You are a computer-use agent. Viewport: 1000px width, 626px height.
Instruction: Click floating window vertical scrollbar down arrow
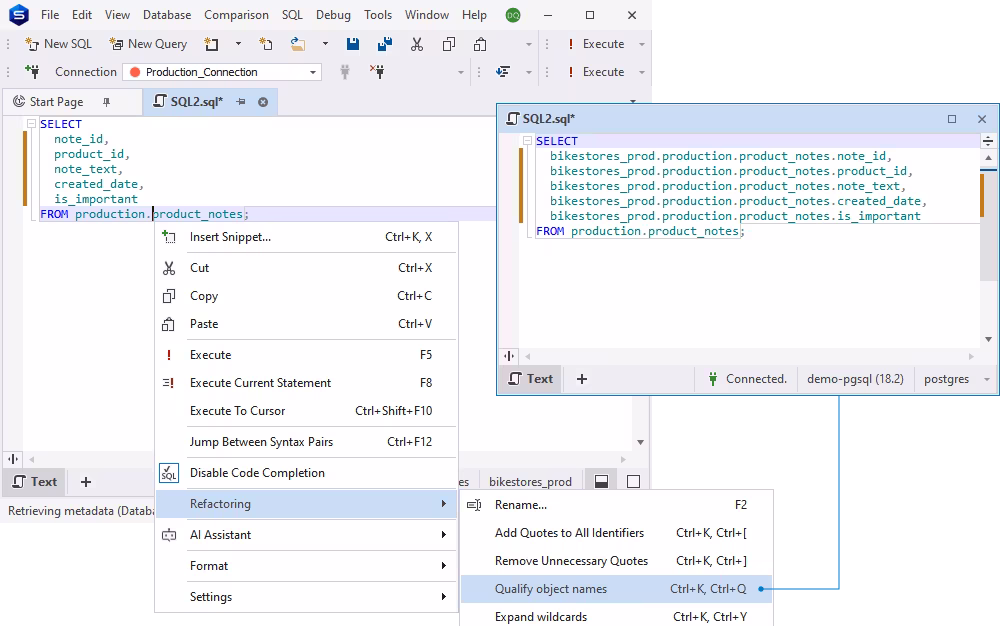coord(988,339)
